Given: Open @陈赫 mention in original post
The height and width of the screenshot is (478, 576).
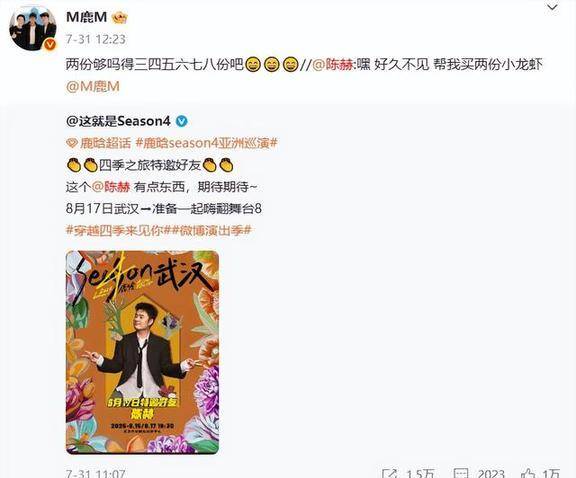Looking at the screenshot, I should click(111, 187).
